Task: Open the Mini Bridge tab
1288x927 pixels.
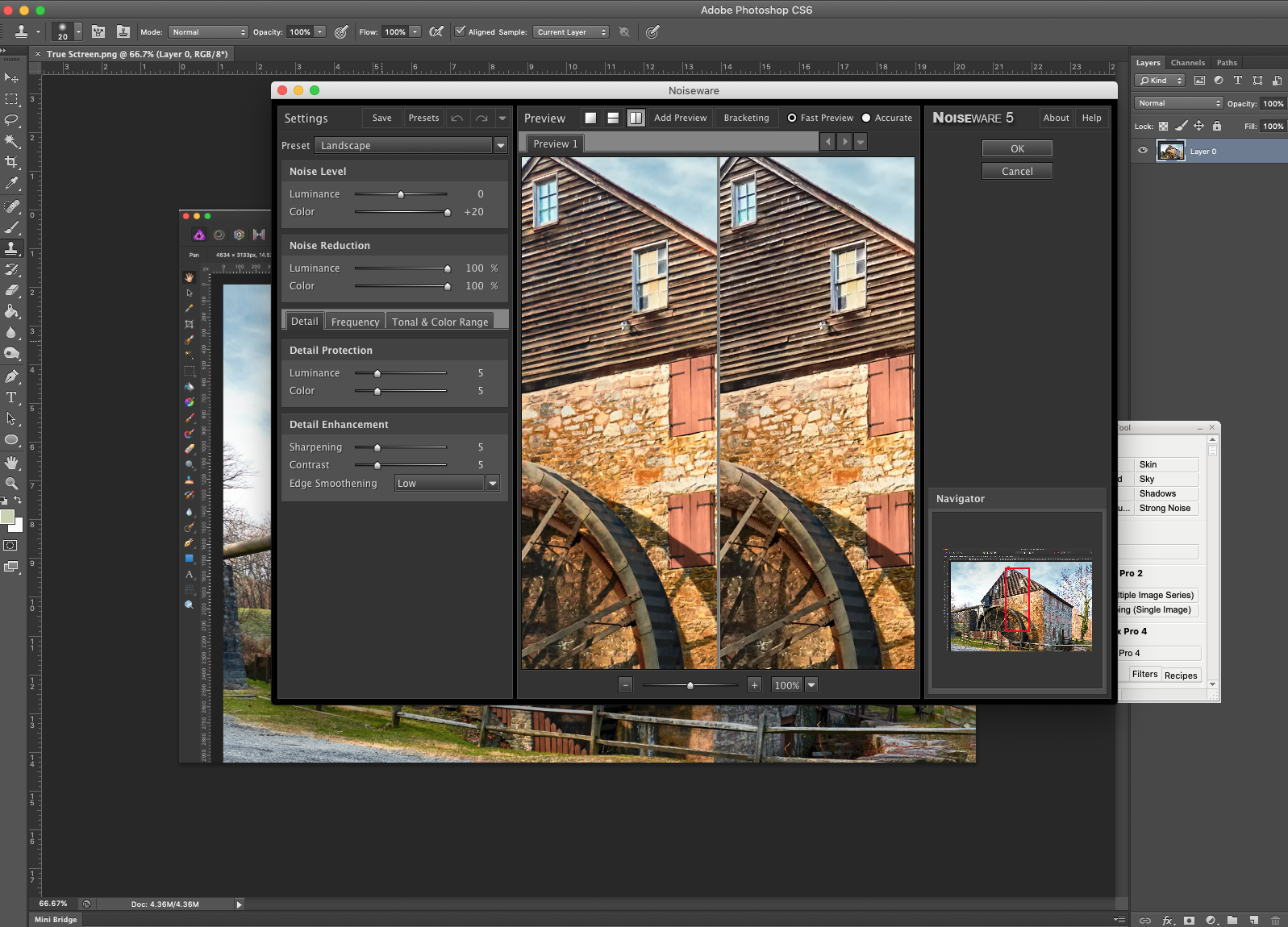Action: pyautogui.click(x=56, y=920)
